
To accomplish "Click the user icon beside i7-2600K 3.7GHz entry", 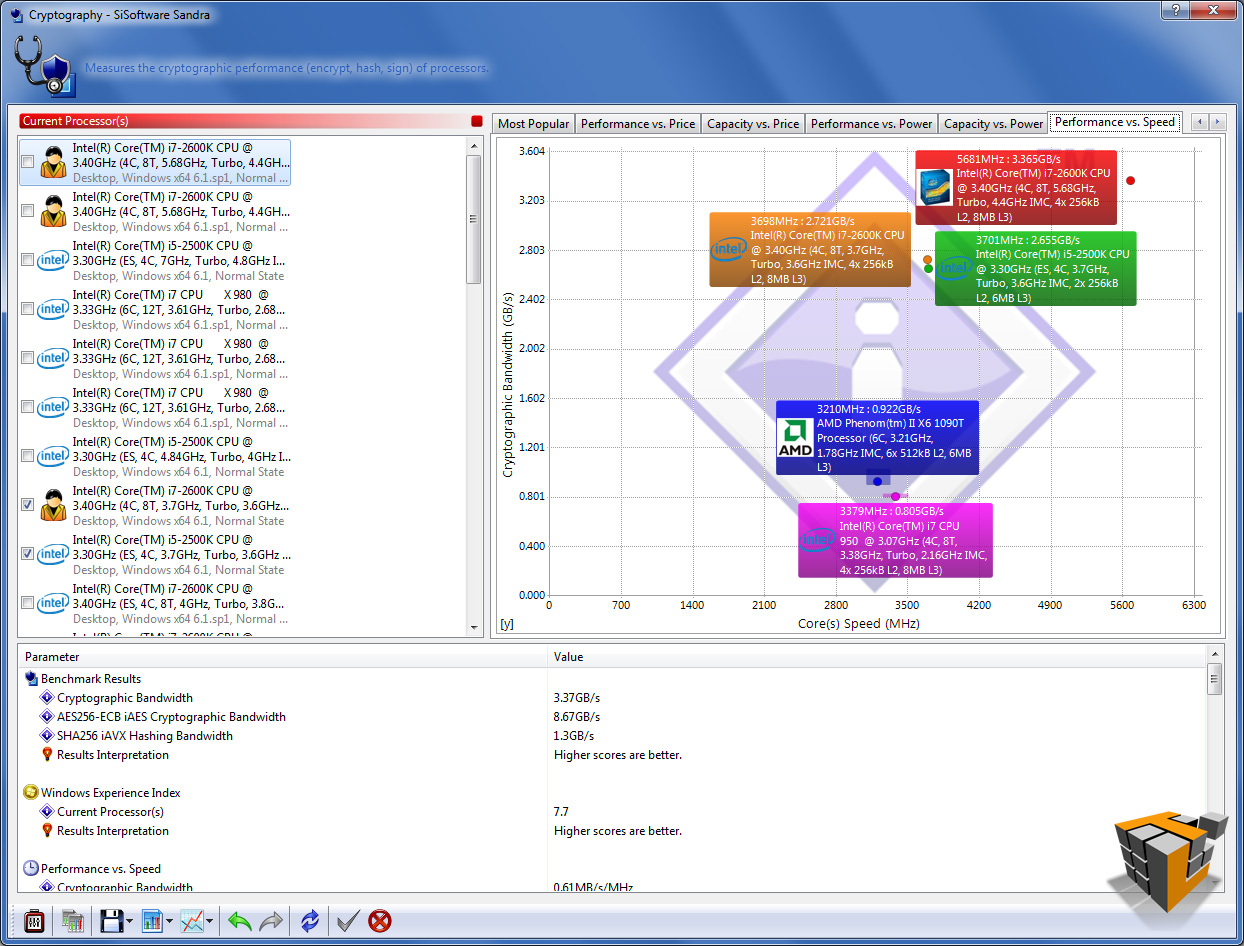I will [x=53, y=505].
